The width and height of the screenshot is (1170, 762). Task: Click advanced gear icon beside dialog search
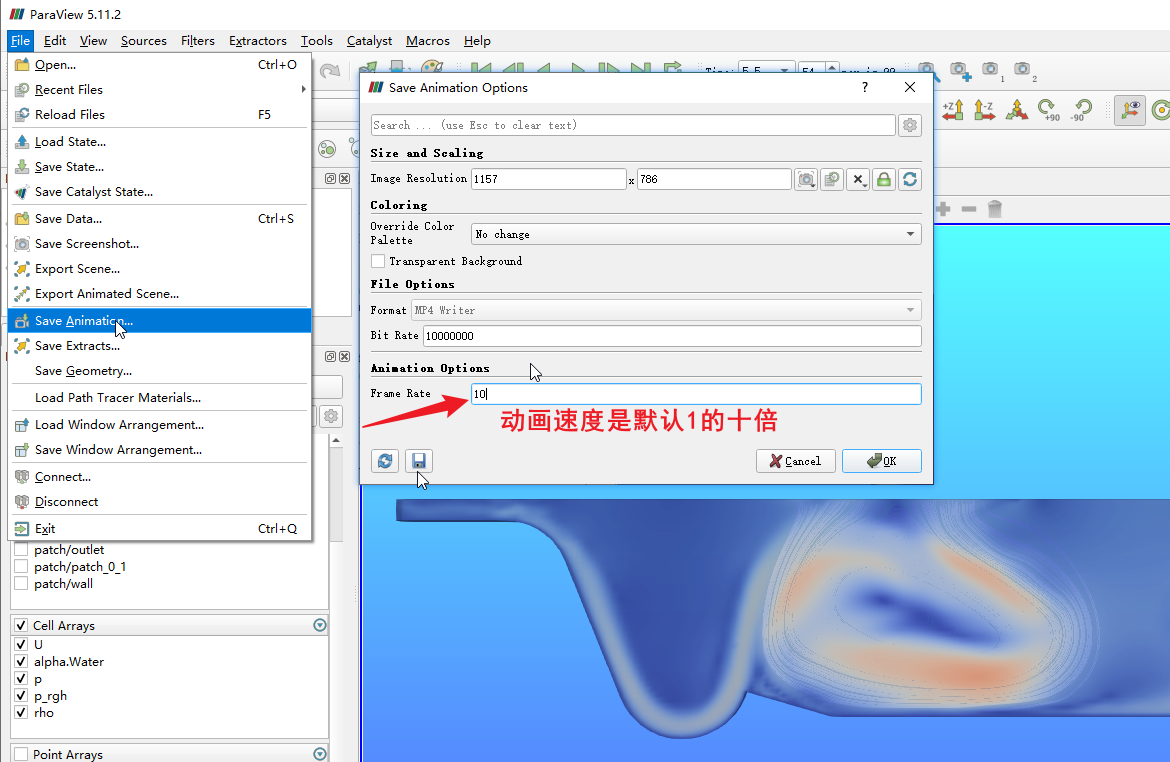910,125
